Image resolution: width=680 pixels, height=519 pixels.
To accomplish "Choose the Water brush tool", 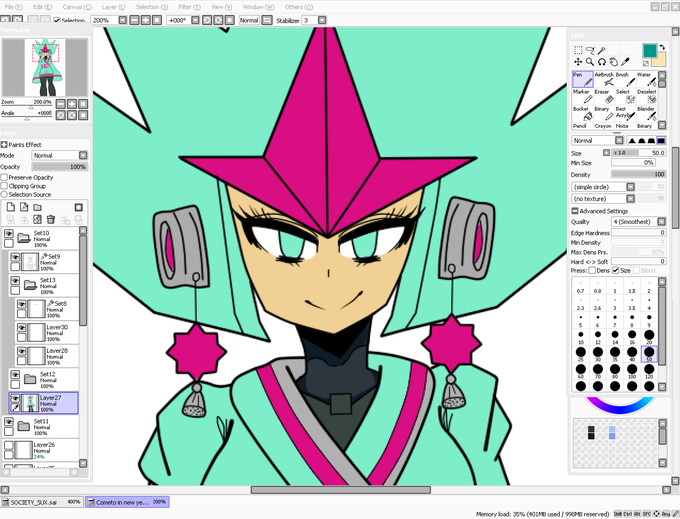I will tap(647, 79).
